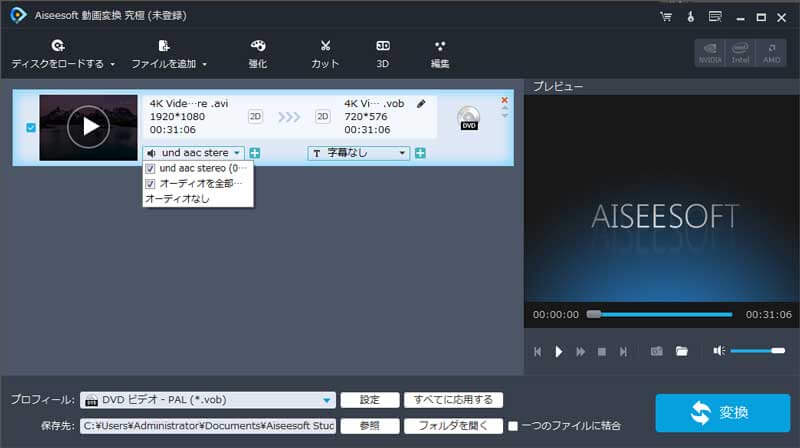Image resolution: width=800 pixels, height=448 pixels.
Task: Adjust the preview volume slider
Action: click(758, 351)
